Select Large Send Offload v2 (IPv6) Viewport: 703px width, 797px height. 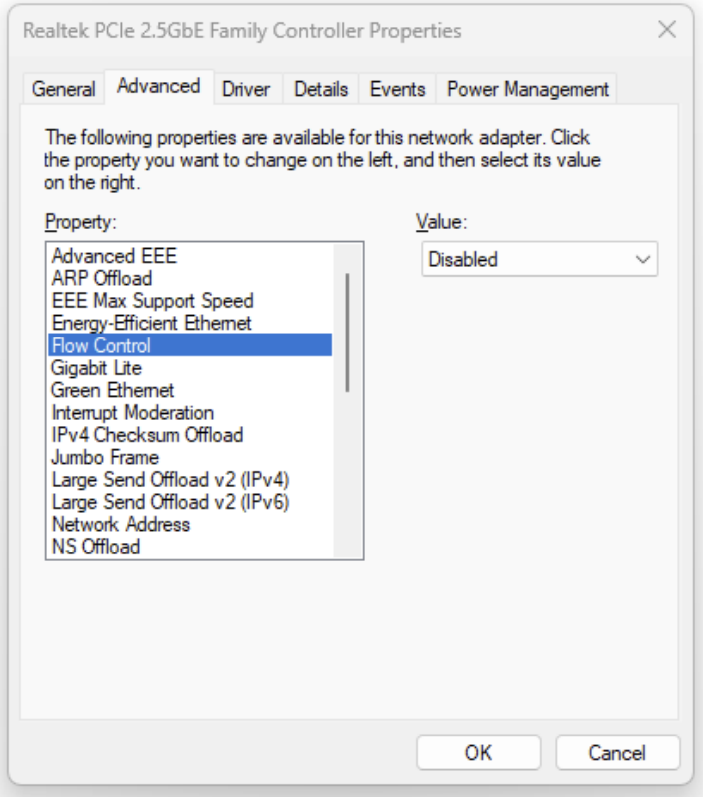point(190,502)
